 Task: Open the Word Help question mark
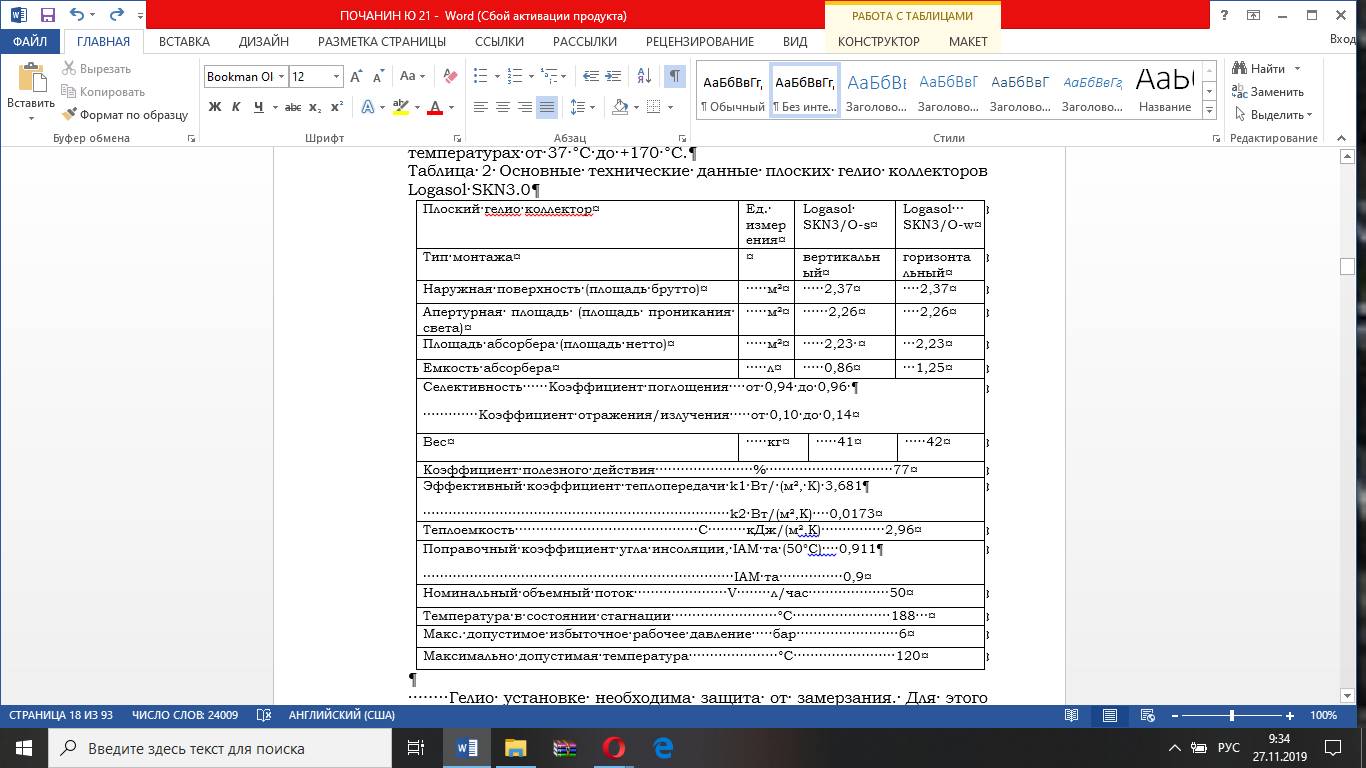pos(1225,15)
